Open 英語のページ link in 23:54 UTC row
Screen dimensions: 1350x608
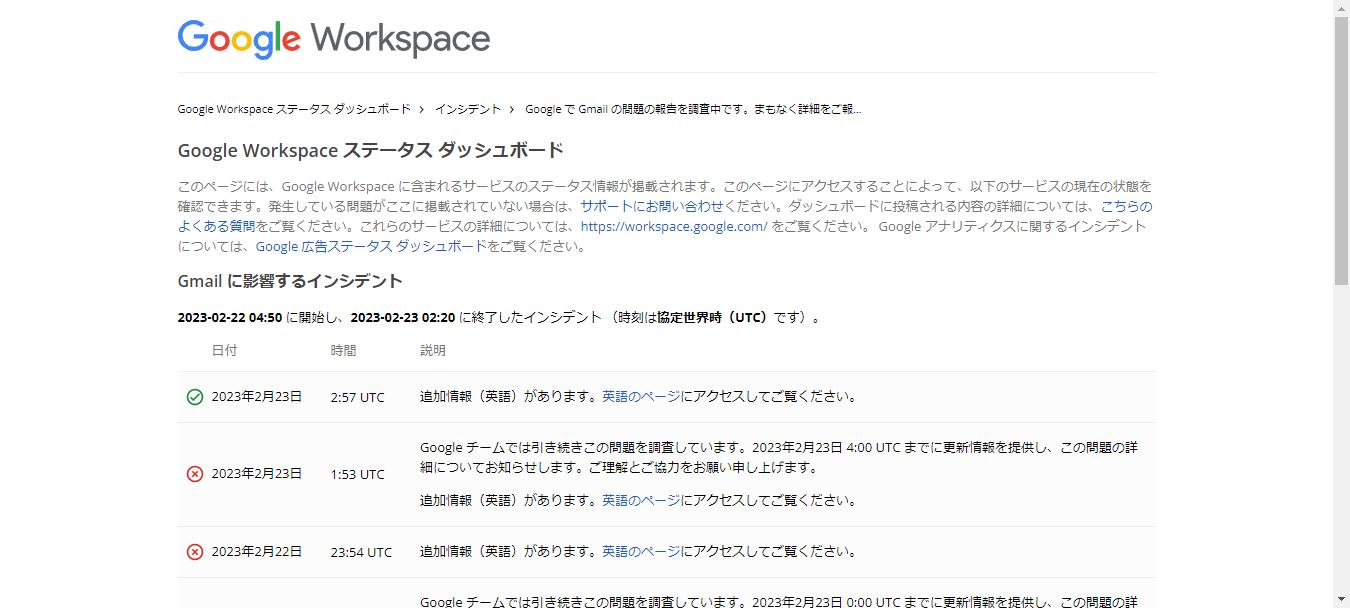pos(641,551)
